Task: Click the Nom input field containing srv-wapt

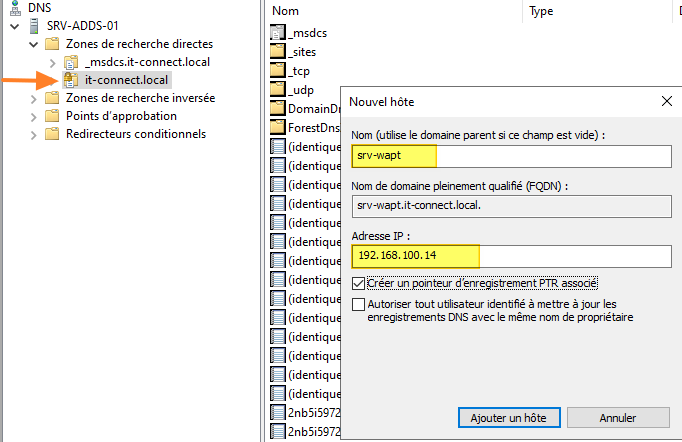Action: pos(512,156)
